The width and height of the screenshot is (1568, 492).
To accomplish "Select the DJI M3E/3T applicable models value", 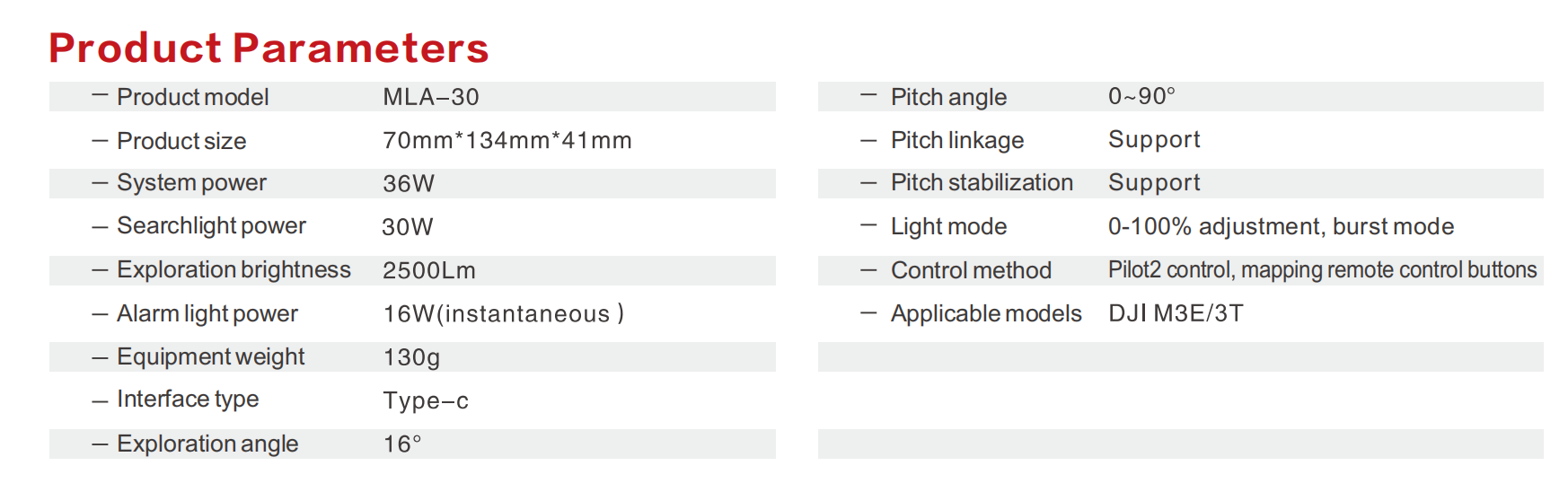I will (1176, 313).
